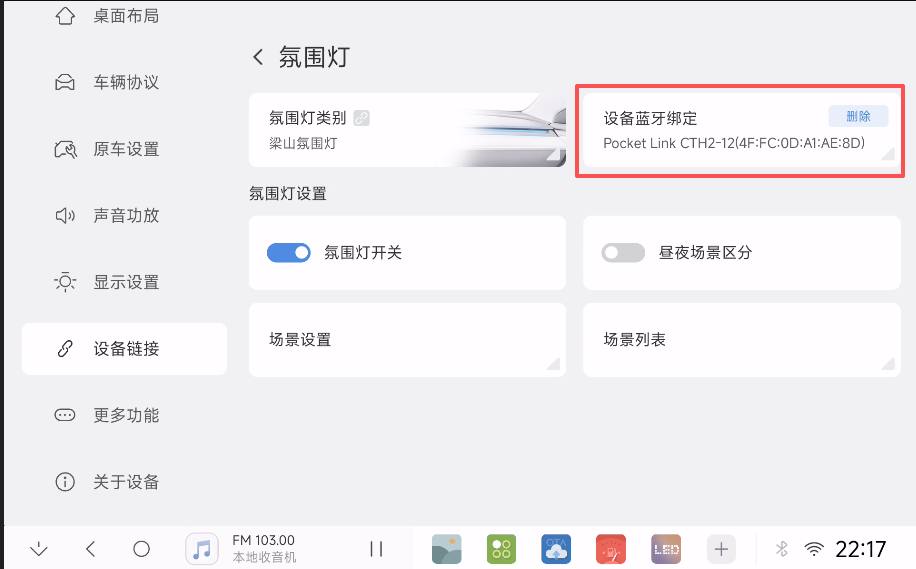Open 更多功能 in the sidebar
The image size is (916, 569).
coord(124,415)
